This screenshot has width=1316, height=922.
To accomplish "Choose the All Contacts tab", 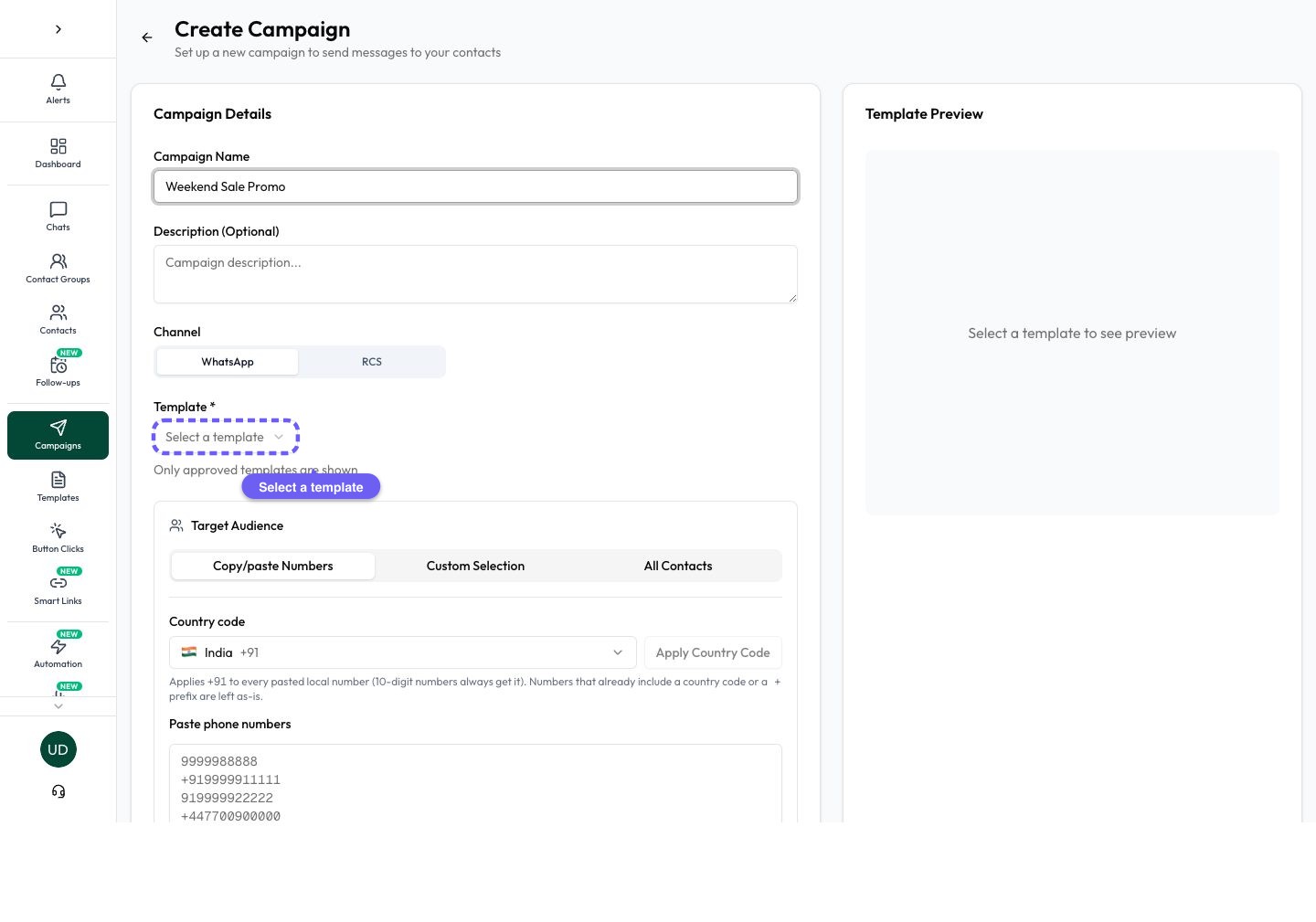I will [678, 566].
